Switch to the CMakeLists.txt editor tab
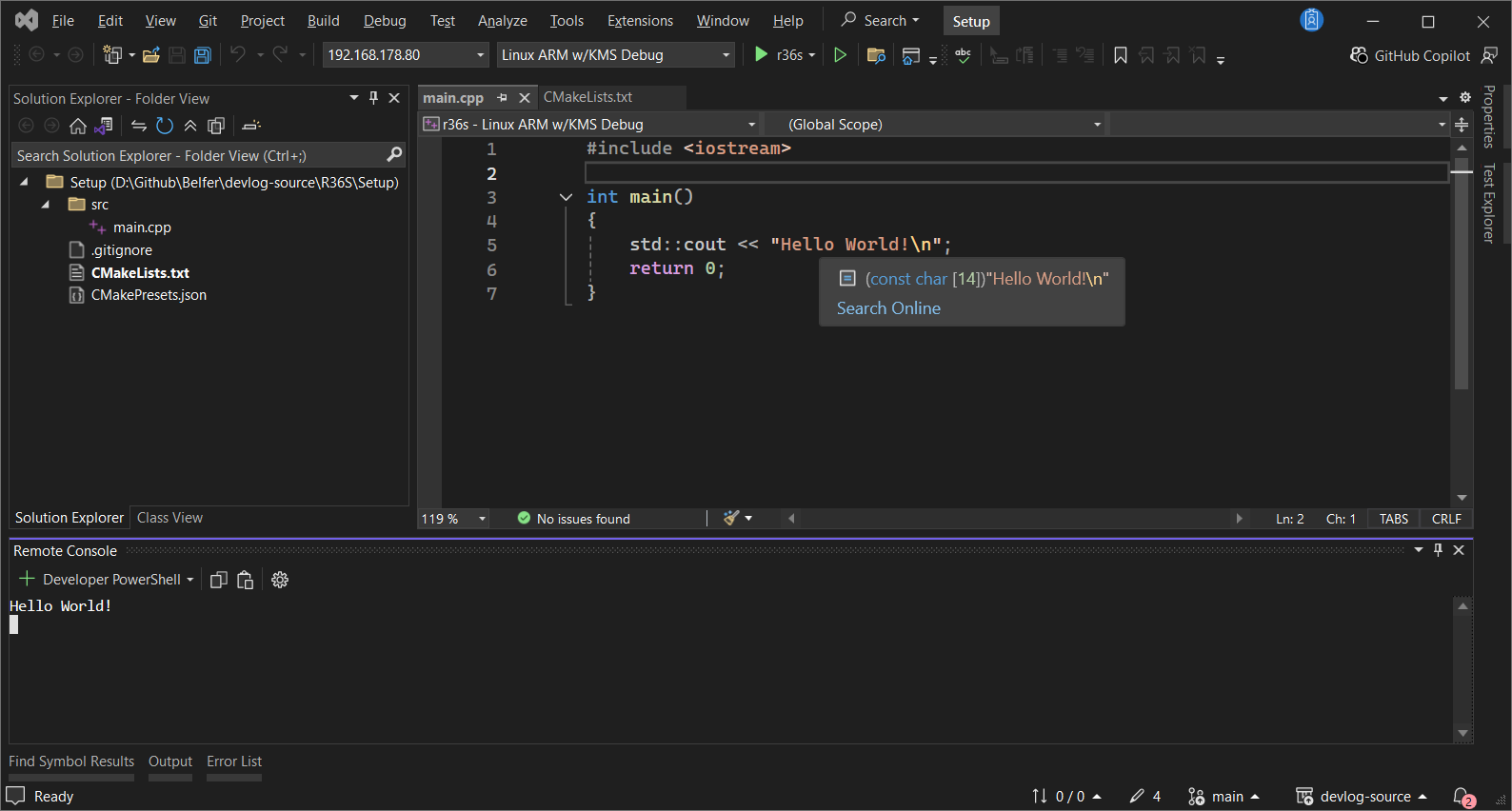This screenshot has height=811, width=1512. [x=587, y=97]
